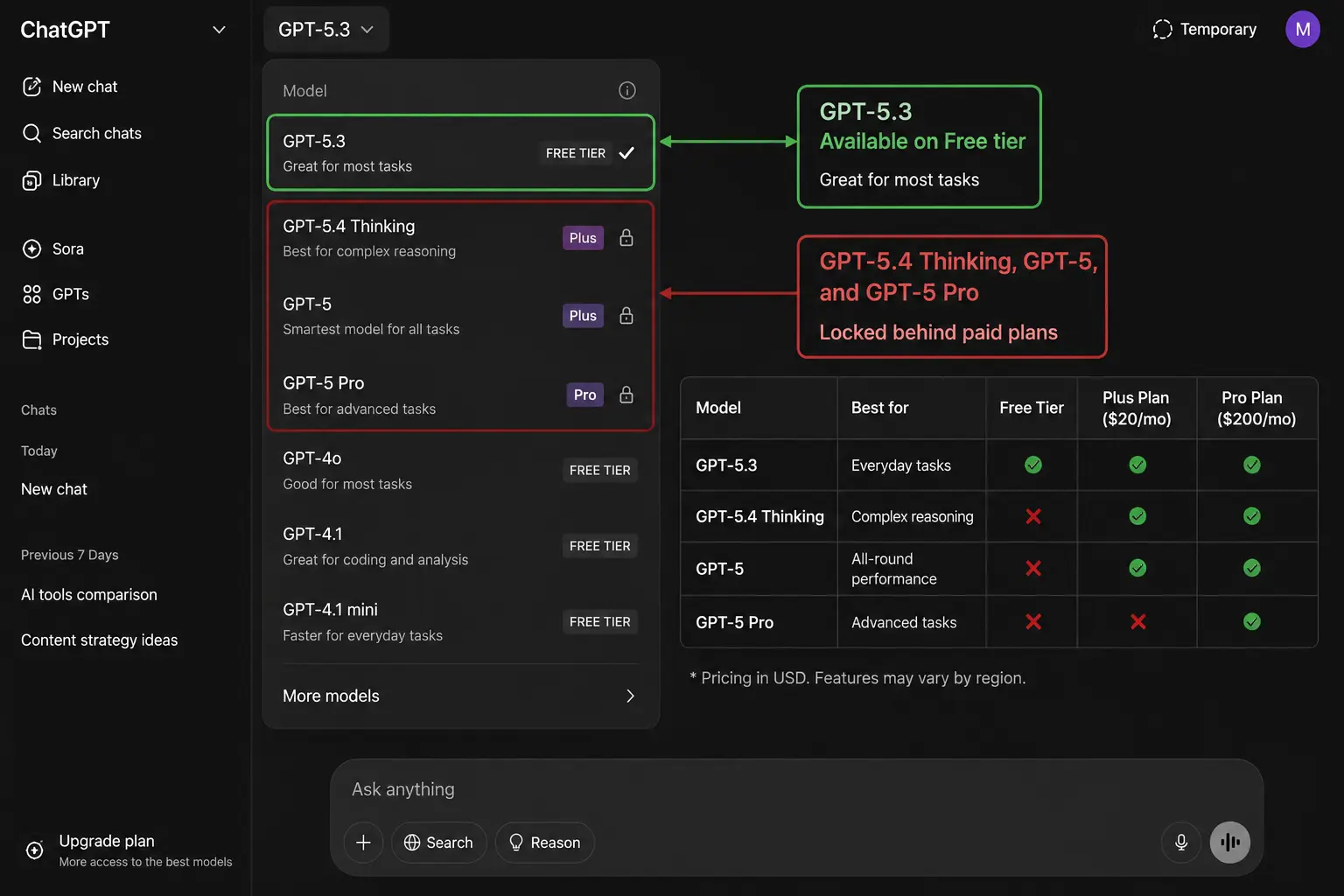Viewport: 1344px width, 896px height.
Task: Expand the ChatGPT sidebar header chevron
Action: pos(219,30)
